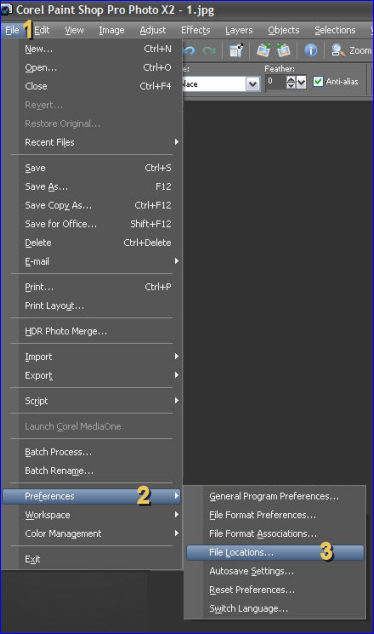This screenshot has width=374, height=634.
Task: Click inside the Feather number field
Action: (x=276, y=82)
